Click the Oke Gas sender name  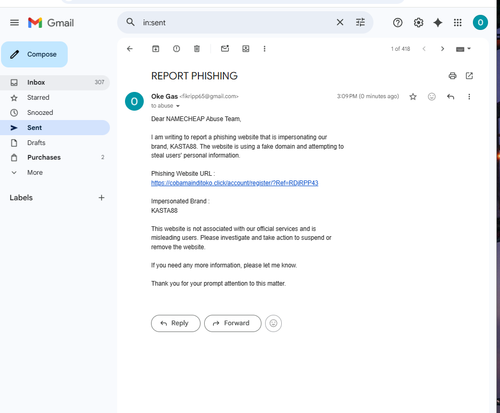164,96
